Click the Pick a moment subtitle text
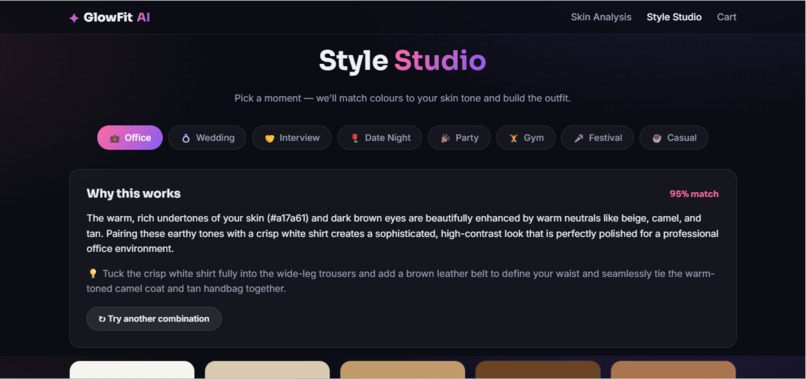 tap(402, 98)
